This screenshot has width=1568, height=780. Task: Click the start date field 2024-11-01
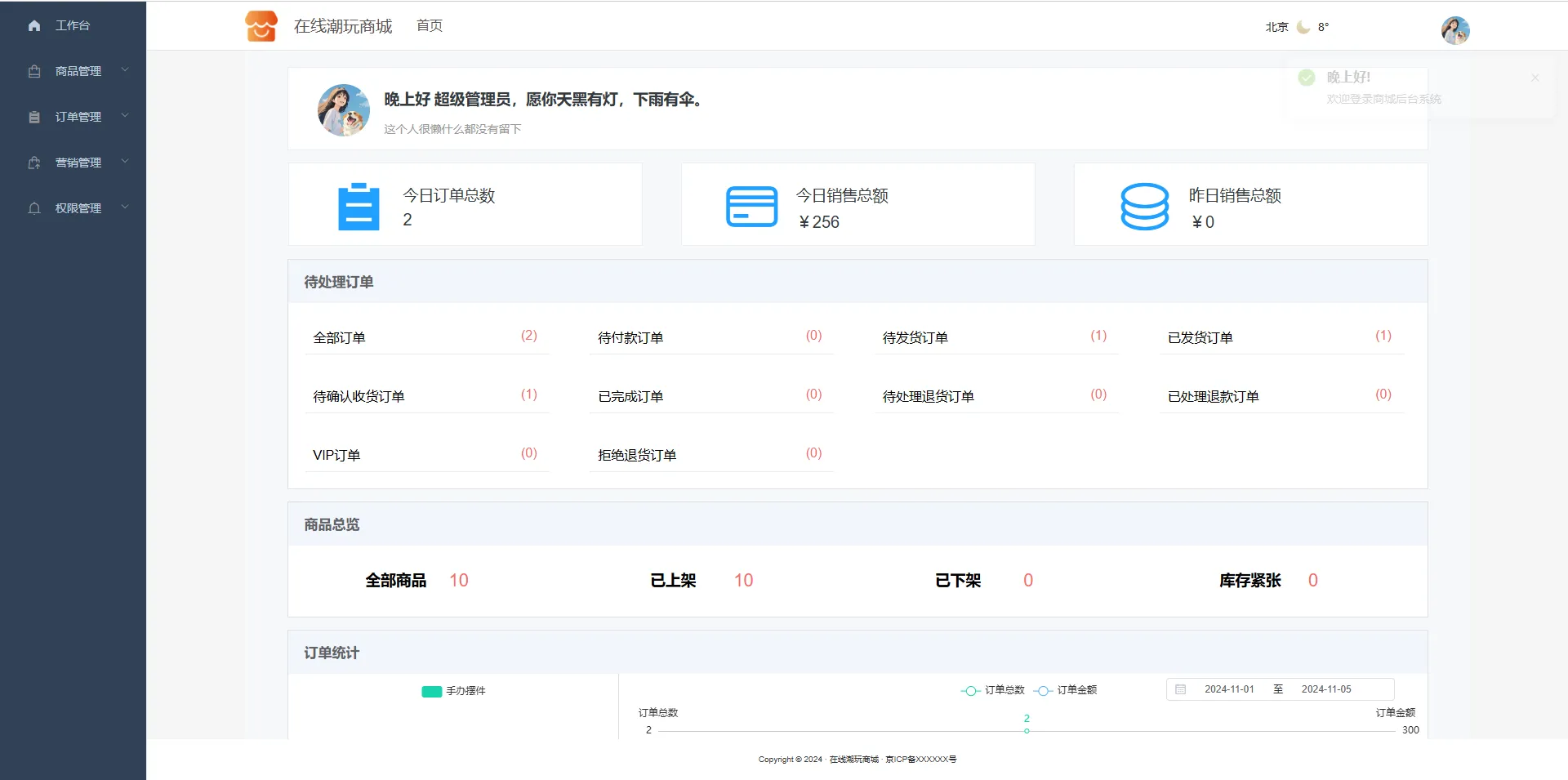1228,689
